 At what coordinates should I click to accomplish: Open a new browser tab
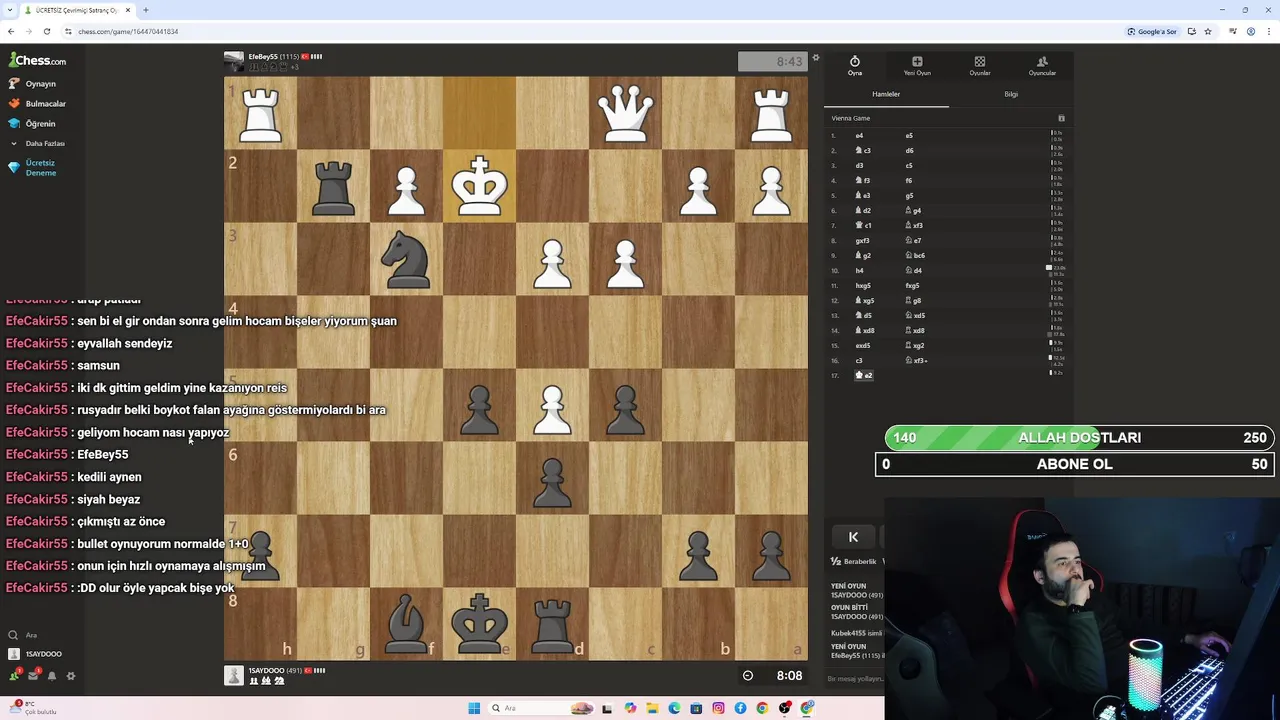pyautogui.click(x=146, y=10)
